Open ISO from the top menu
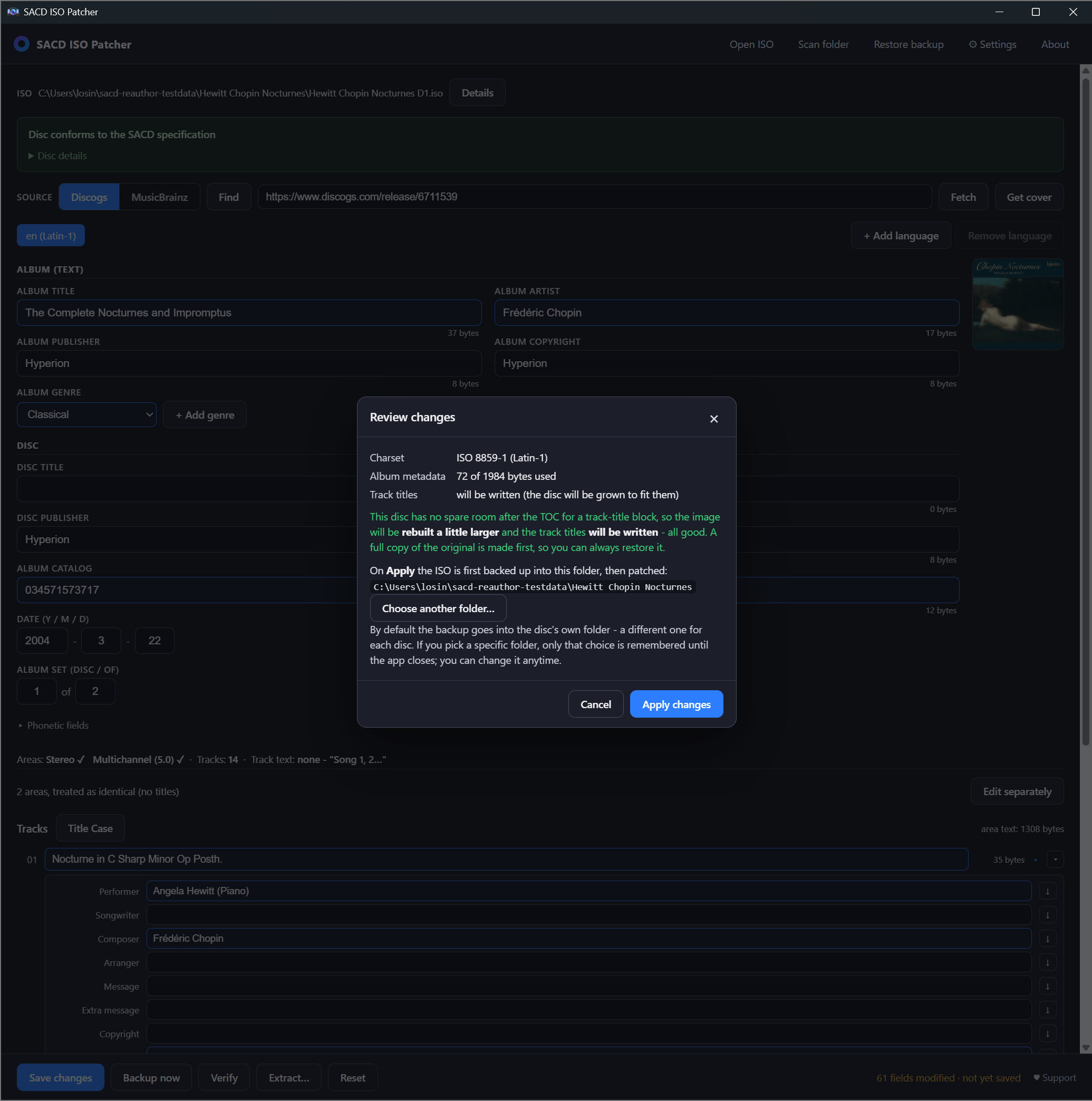1092x1101 pixels. click(751, 44)
